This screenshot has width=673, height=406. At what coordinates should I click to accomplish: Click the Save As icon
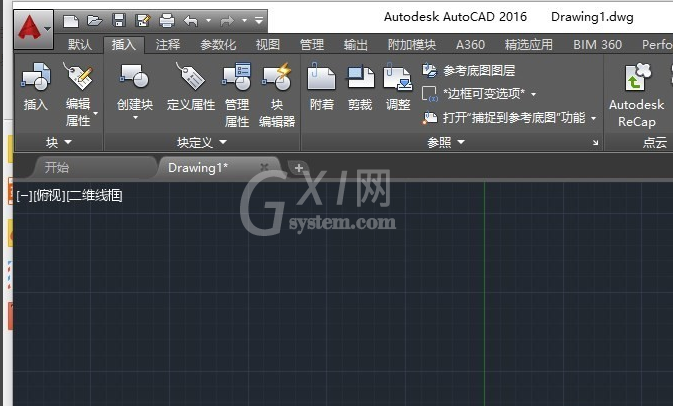click(142, 21)
